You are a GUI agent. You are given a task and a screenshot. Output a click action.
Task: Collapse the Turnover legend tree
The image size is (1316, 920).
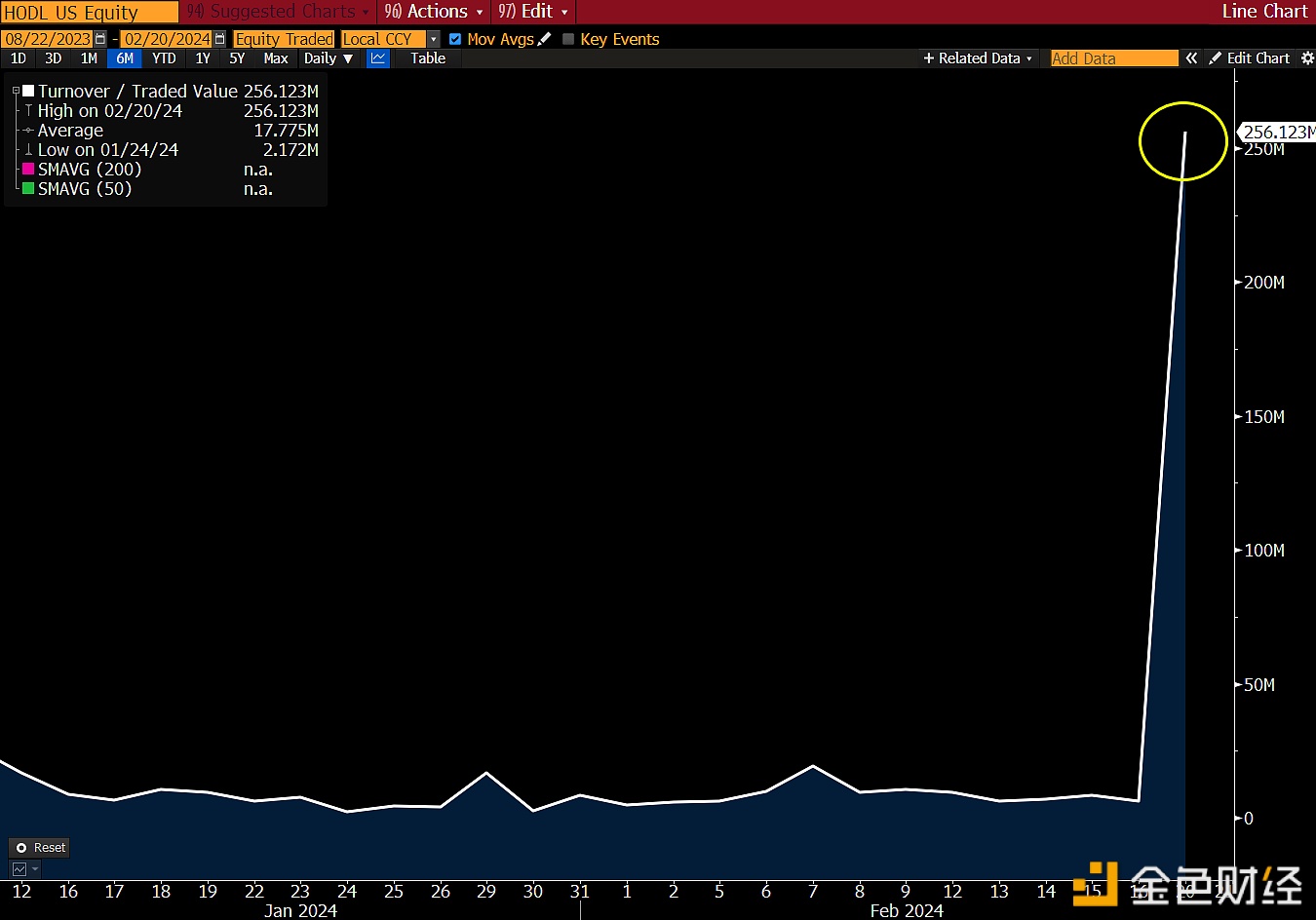point(16,91)
